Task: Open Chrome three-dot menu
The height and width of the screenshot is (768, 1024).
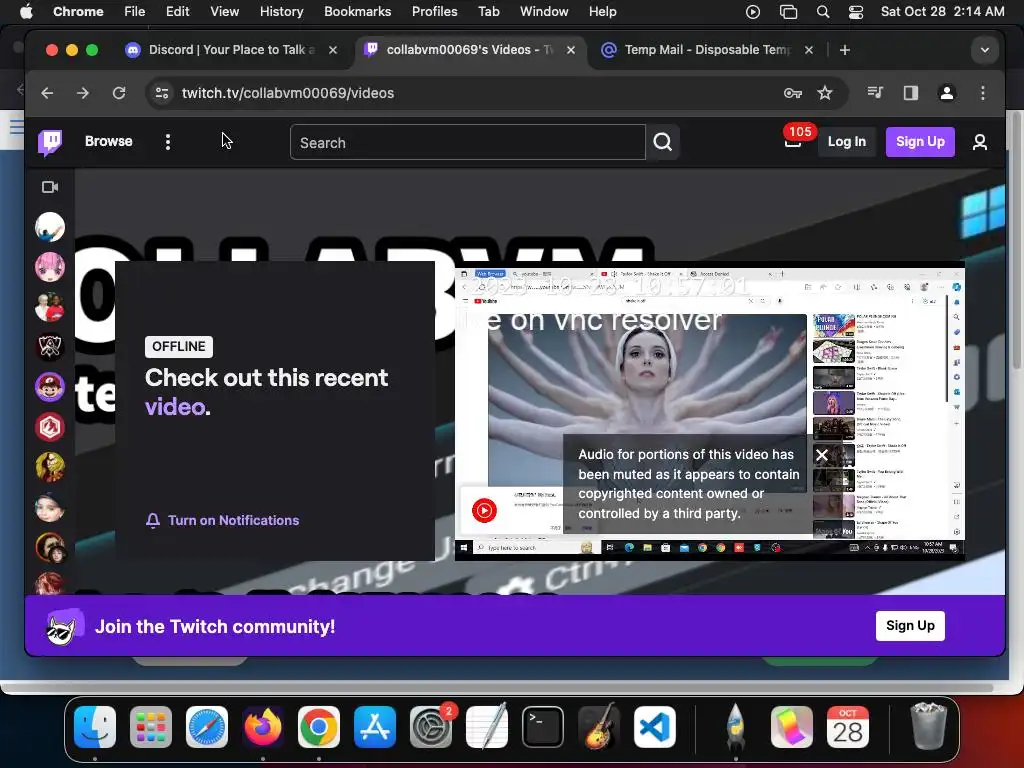Action: click(x=983, y=93)
